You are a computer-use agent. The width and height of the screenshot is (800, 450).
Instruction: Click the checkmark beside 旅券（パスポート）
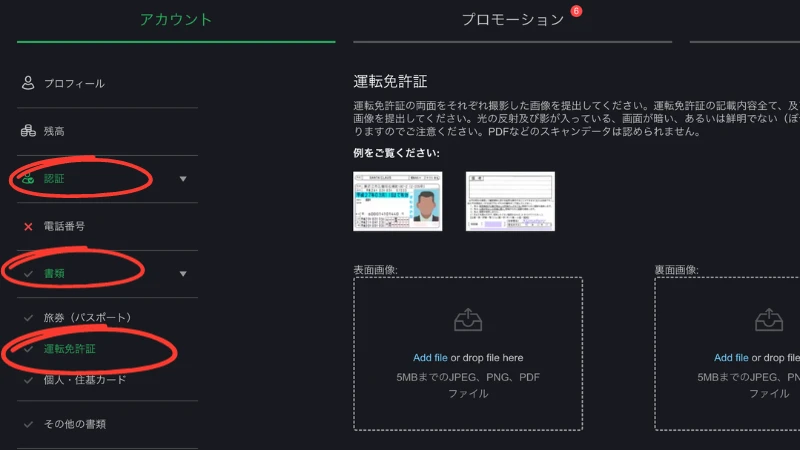pos(28,318)
